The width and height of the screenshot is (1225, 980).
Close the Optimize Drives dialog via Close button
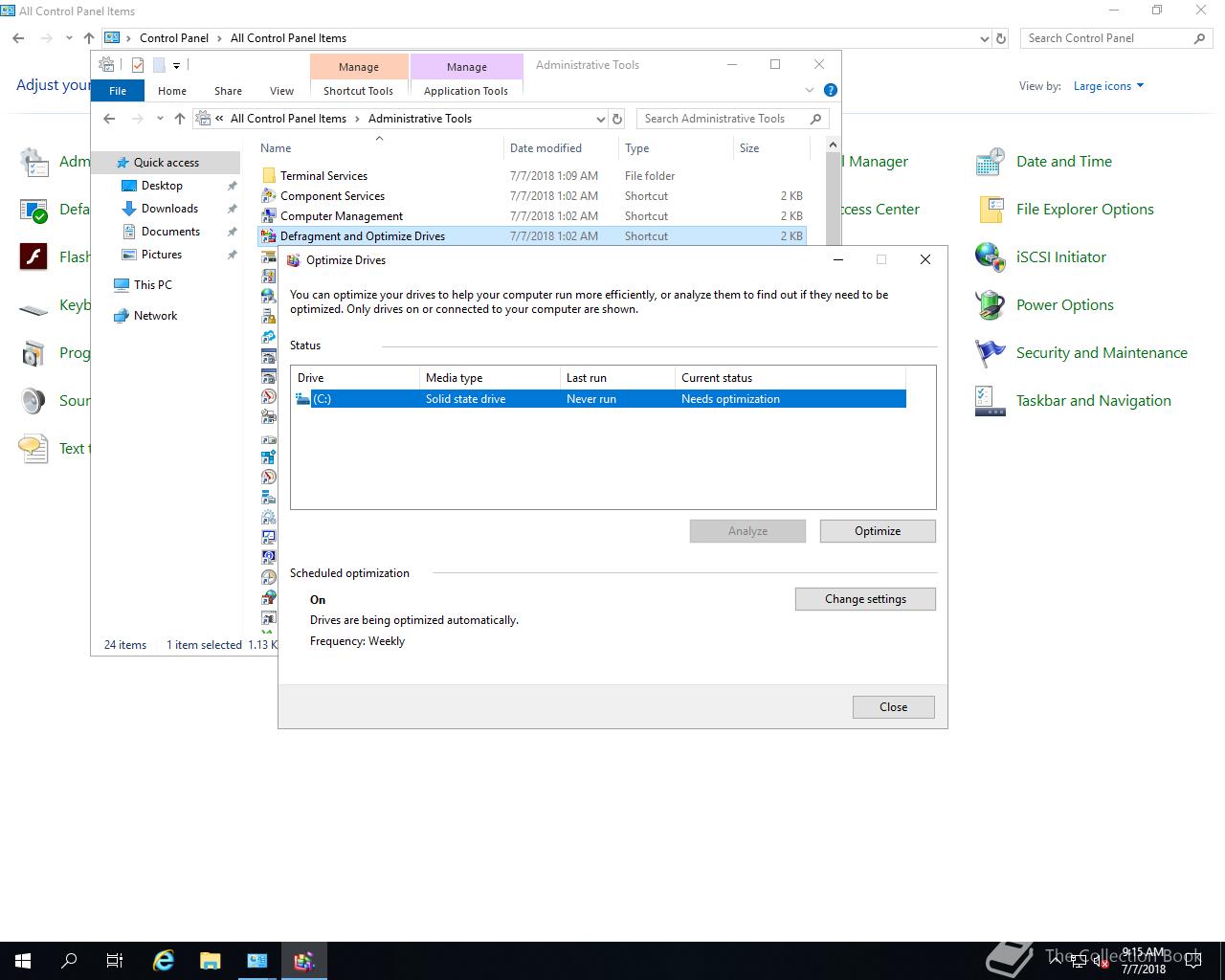[x=893, y=707]
